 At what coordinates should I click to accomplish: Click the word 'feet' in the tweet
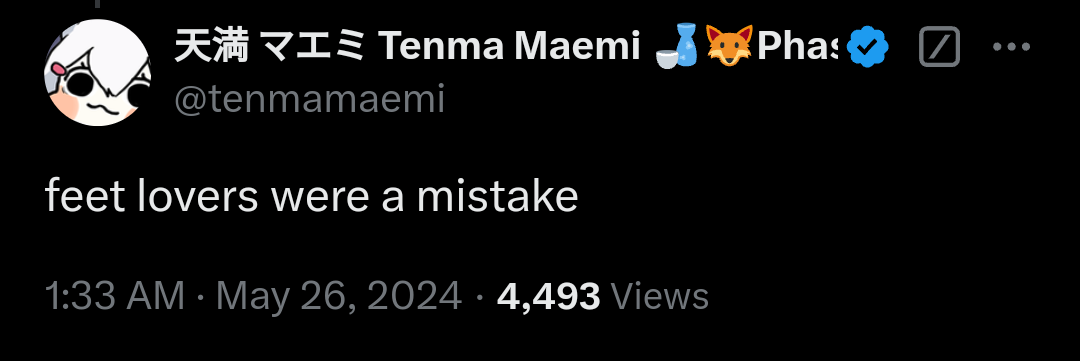pos(85,197)
